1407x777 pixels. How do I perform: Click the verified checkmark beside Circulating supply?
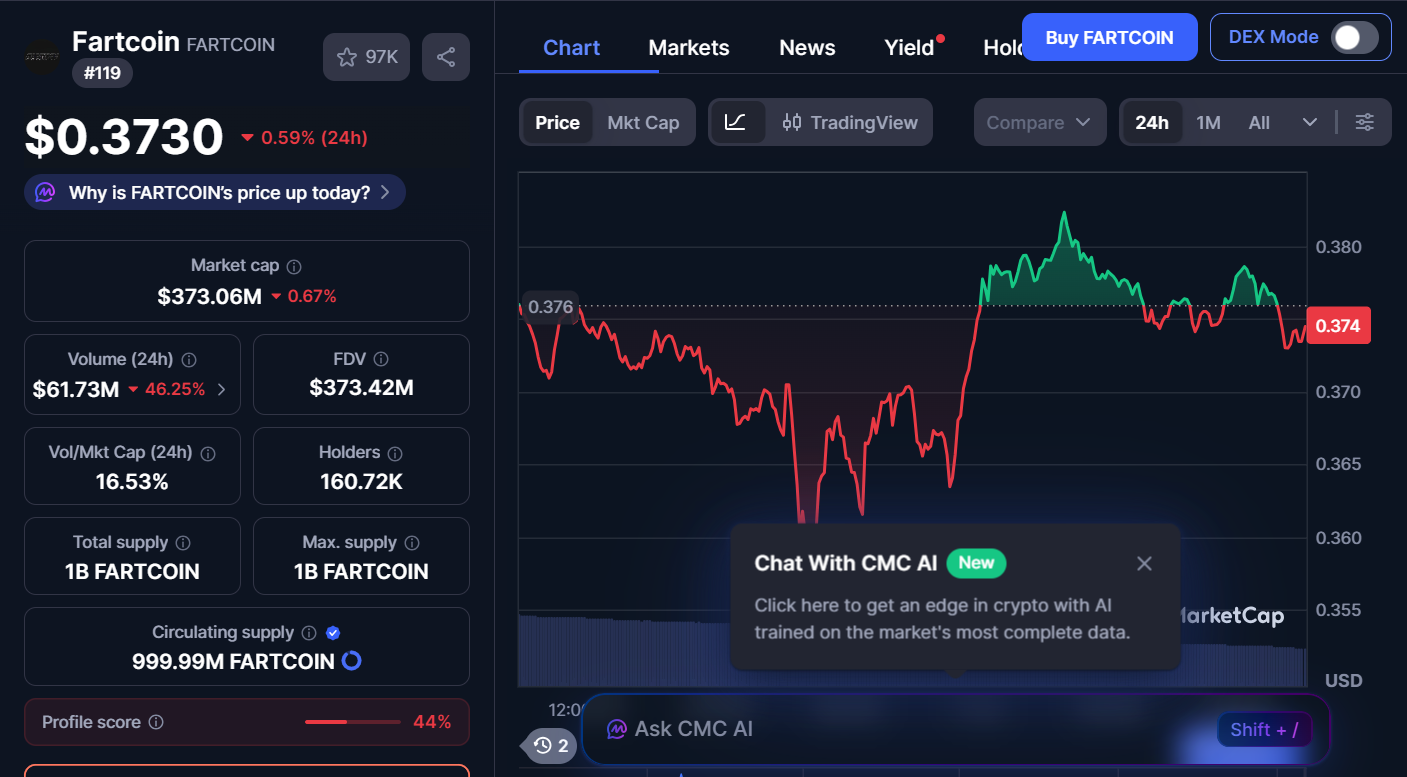(332, 632)
